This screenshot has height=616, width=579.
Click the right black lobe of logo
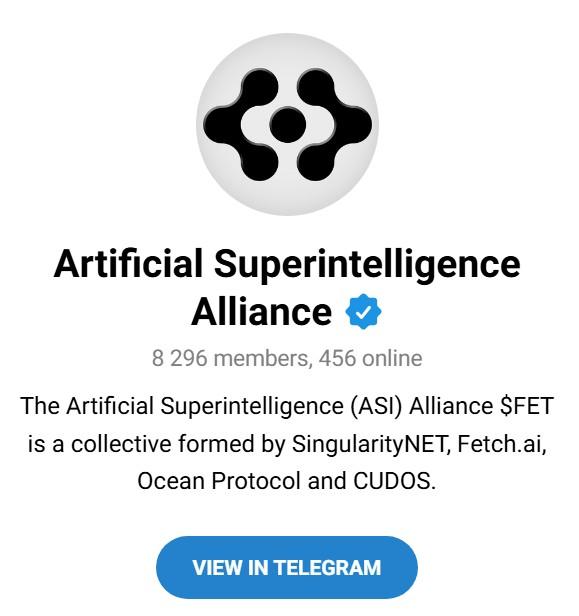tap(334, 125)
